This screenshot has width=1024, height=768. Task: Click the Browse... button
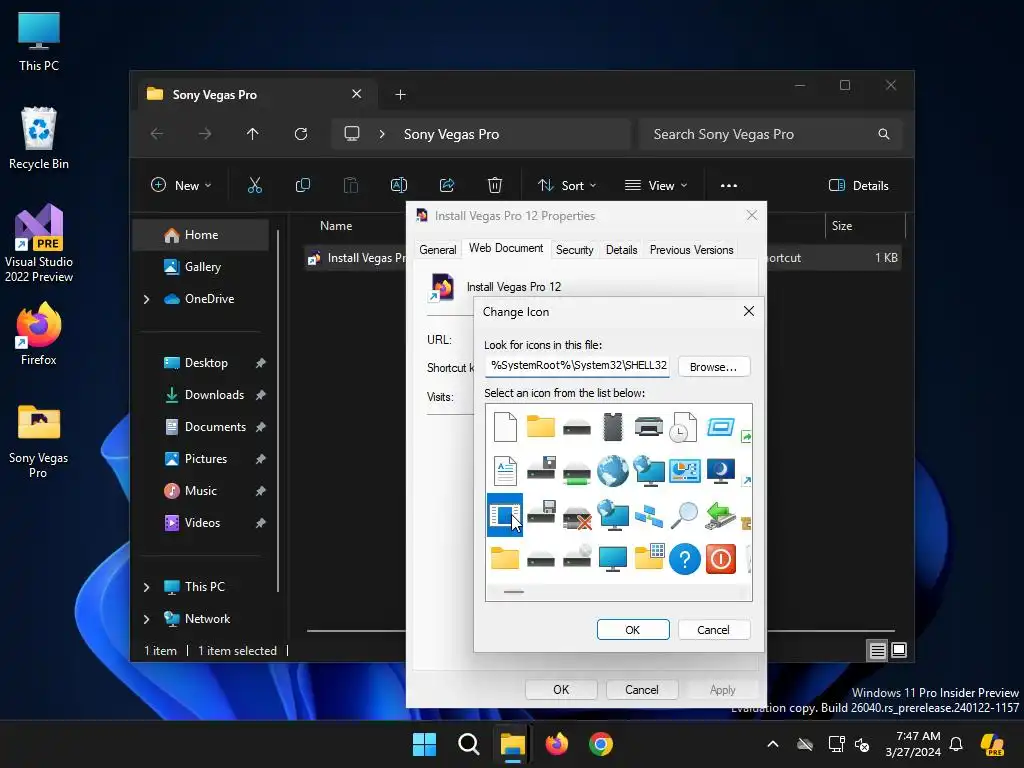point(714,366)
